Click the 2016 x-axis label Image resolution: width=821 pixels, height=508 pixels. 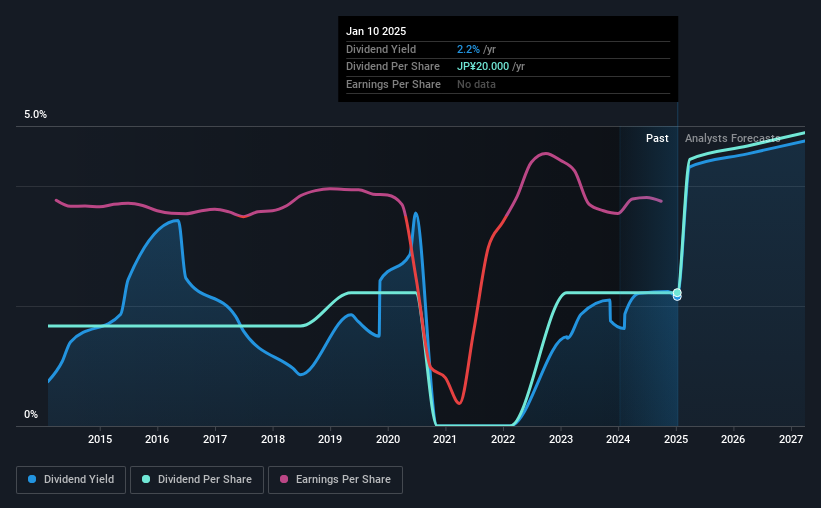point(157,439)
